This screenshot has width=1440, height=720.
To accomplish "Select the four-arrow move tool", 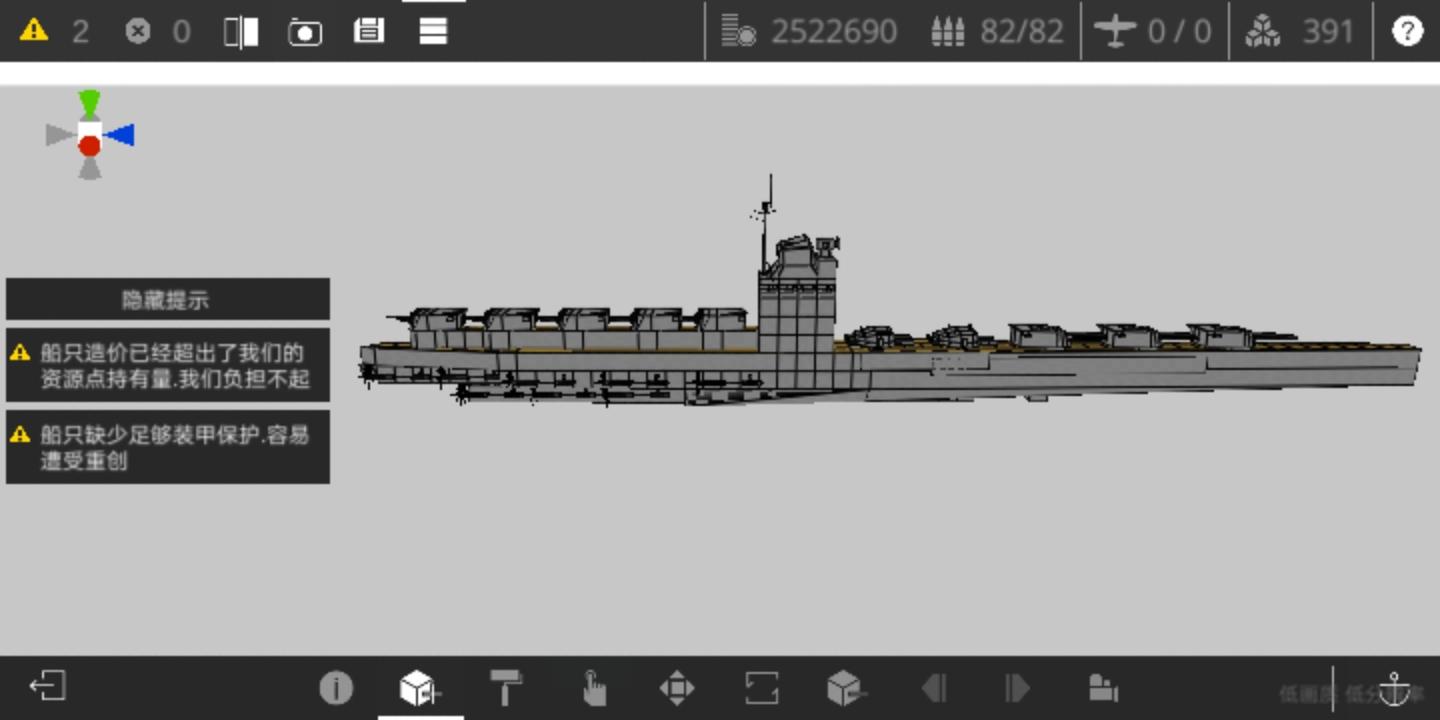I will pos(677,688).
